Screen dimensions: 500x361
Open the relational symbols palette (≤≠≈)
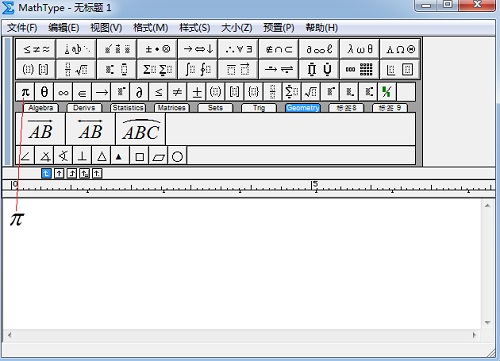[x=36, y=49]
